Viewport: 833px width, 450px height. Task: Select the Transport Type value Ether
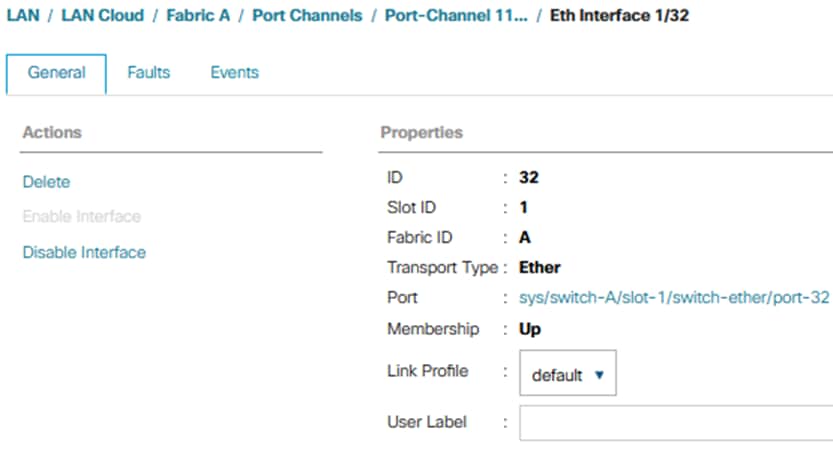[x=539, y=267]
